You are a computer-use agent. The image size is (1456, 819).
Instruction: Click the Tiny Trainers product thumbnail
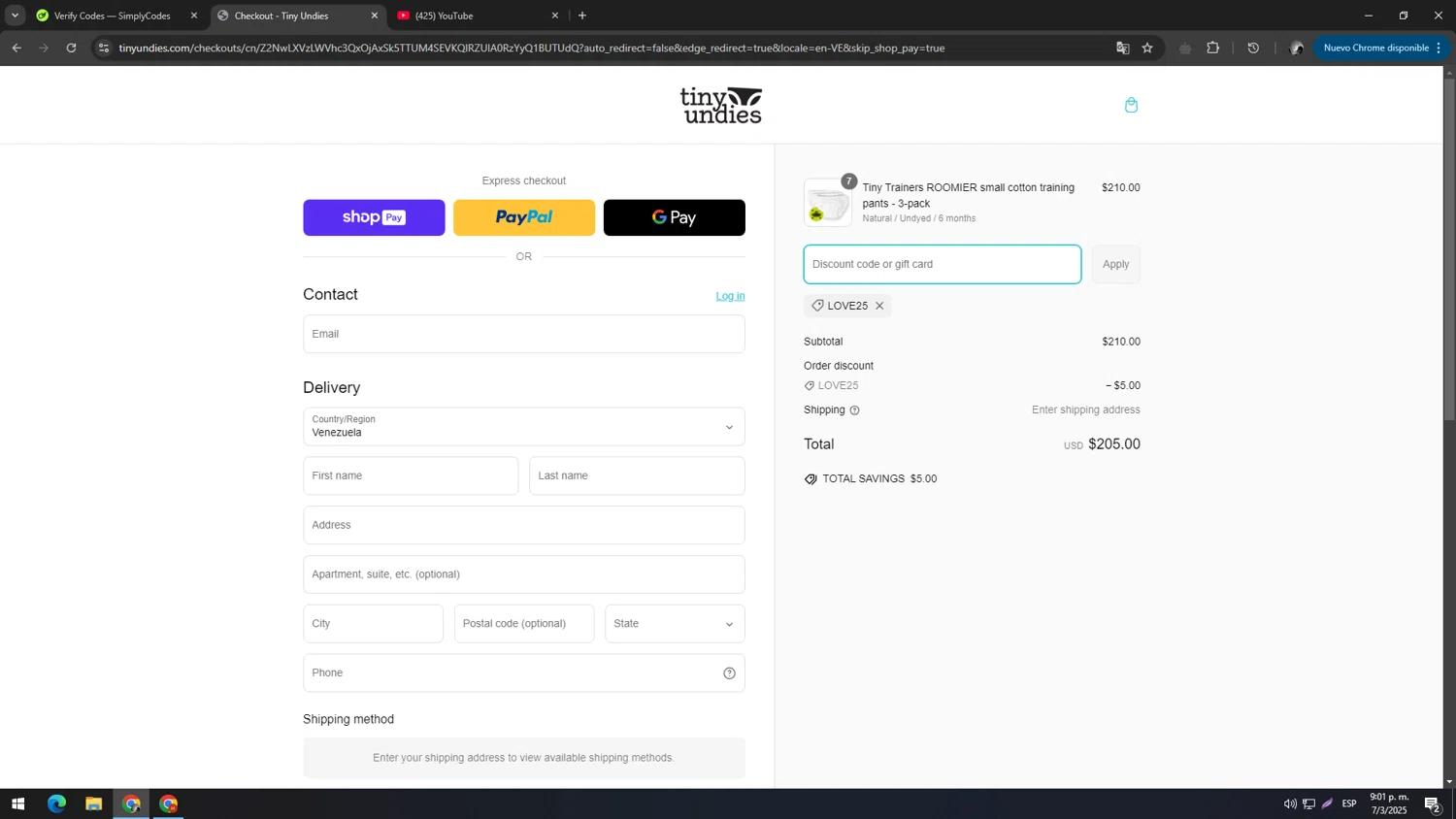828,203
